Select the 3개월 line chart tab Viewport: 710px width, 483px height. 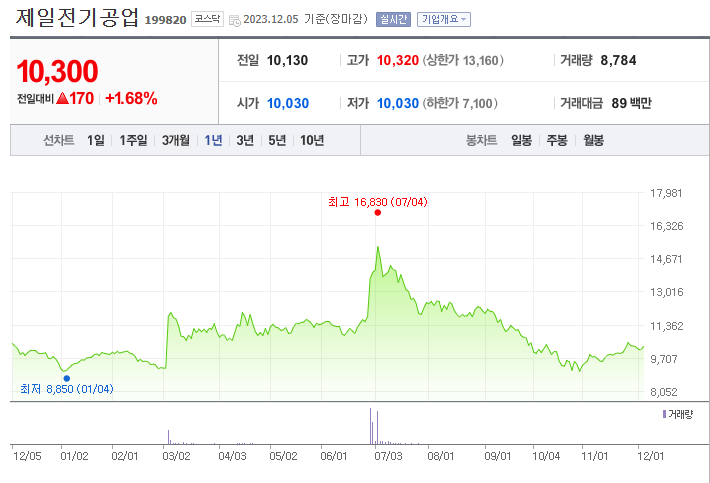pos(176,140)
